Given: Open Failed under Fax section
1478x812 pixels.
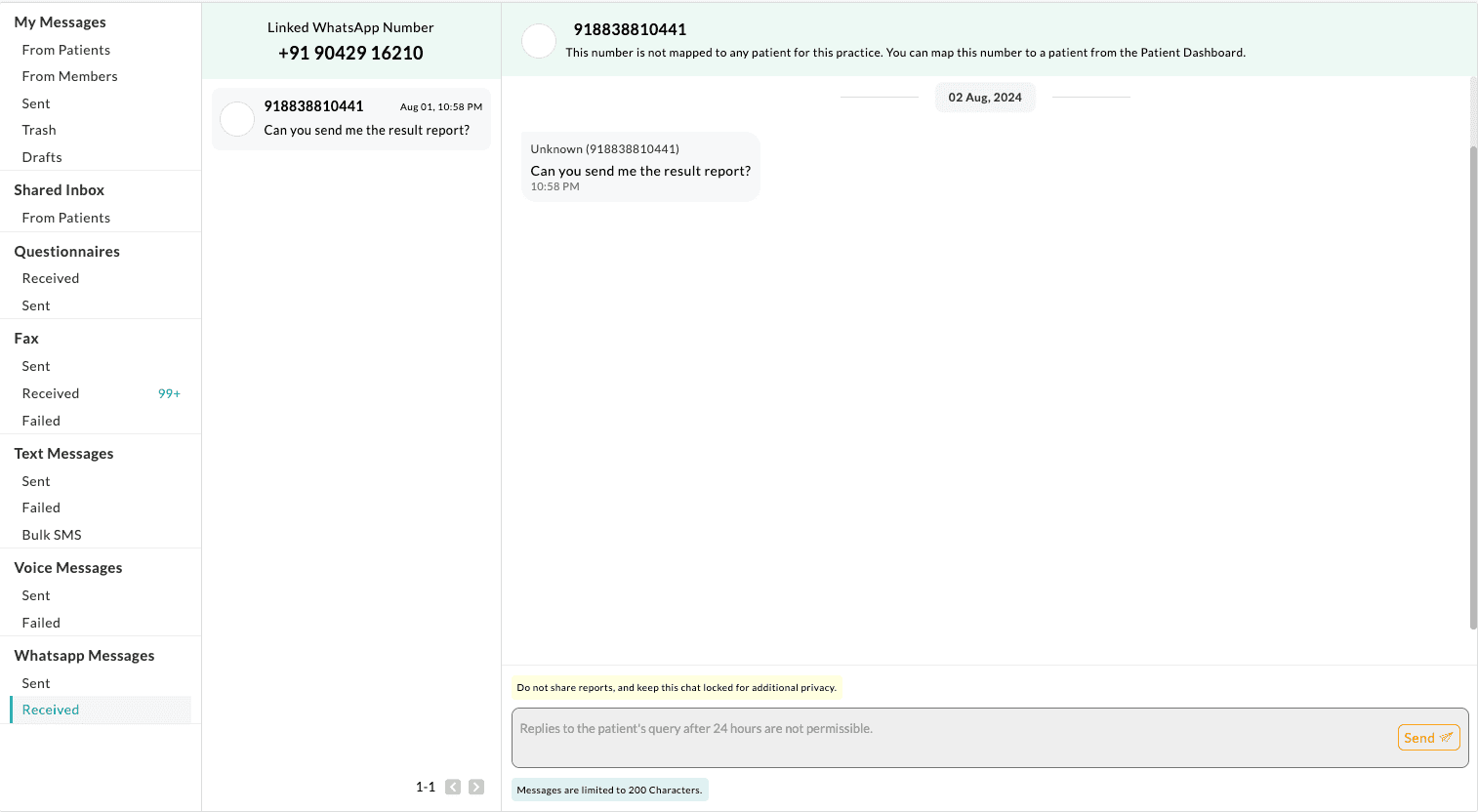Looking at the screenshot, I should [41, 421].
